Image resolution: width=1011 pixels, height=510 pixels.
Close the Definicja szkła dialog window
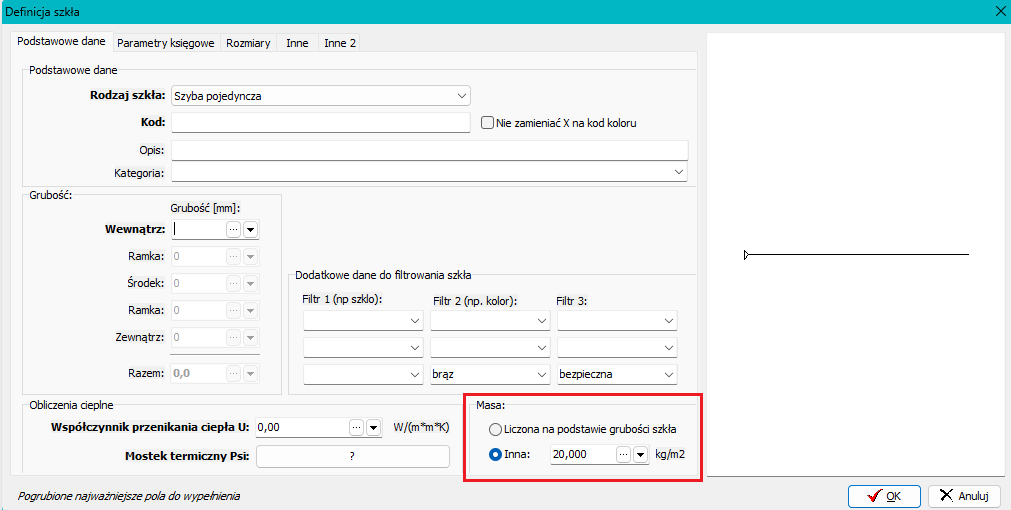(999, 11)
